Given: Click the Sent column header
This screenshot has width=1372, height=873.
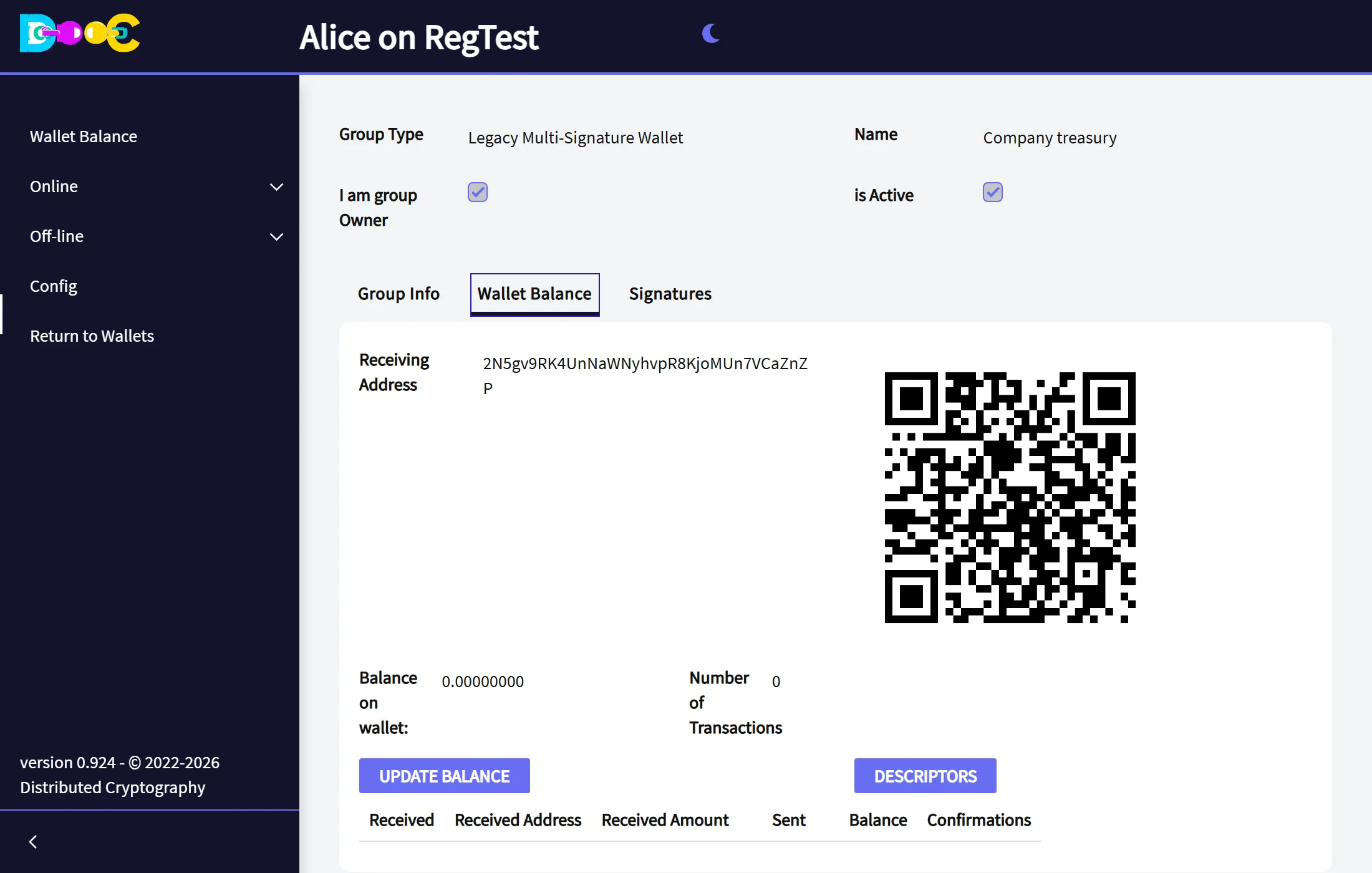Looking at the screenshot, I should [789, 820].
